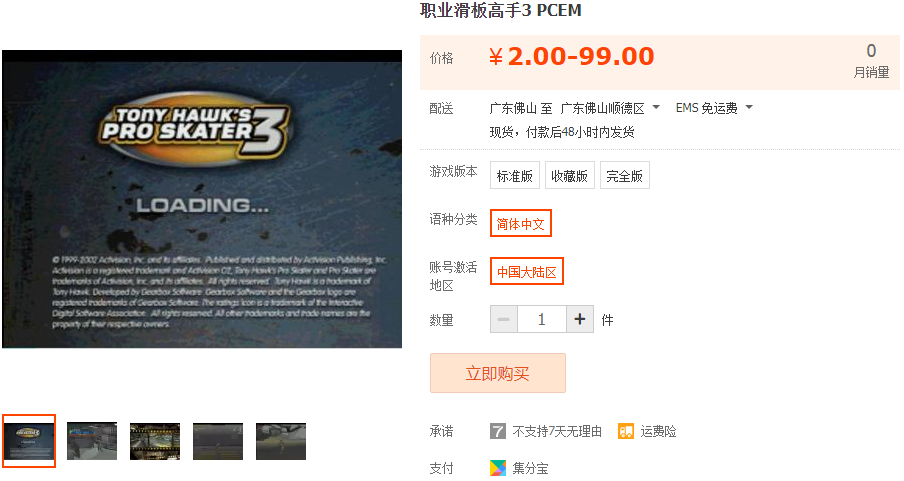Expand the EMS 免运费 shipping dropdown
The image size is (904, 481).
pyautogui.click(x=714, y=108)
